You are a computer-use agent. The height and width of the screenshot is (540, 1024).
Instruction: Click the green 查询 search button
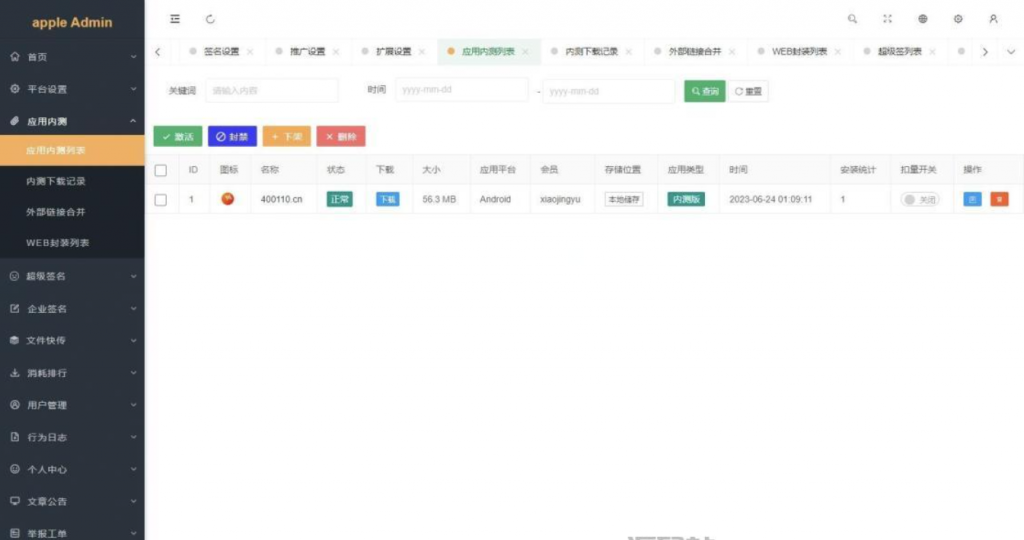(705, 91)
